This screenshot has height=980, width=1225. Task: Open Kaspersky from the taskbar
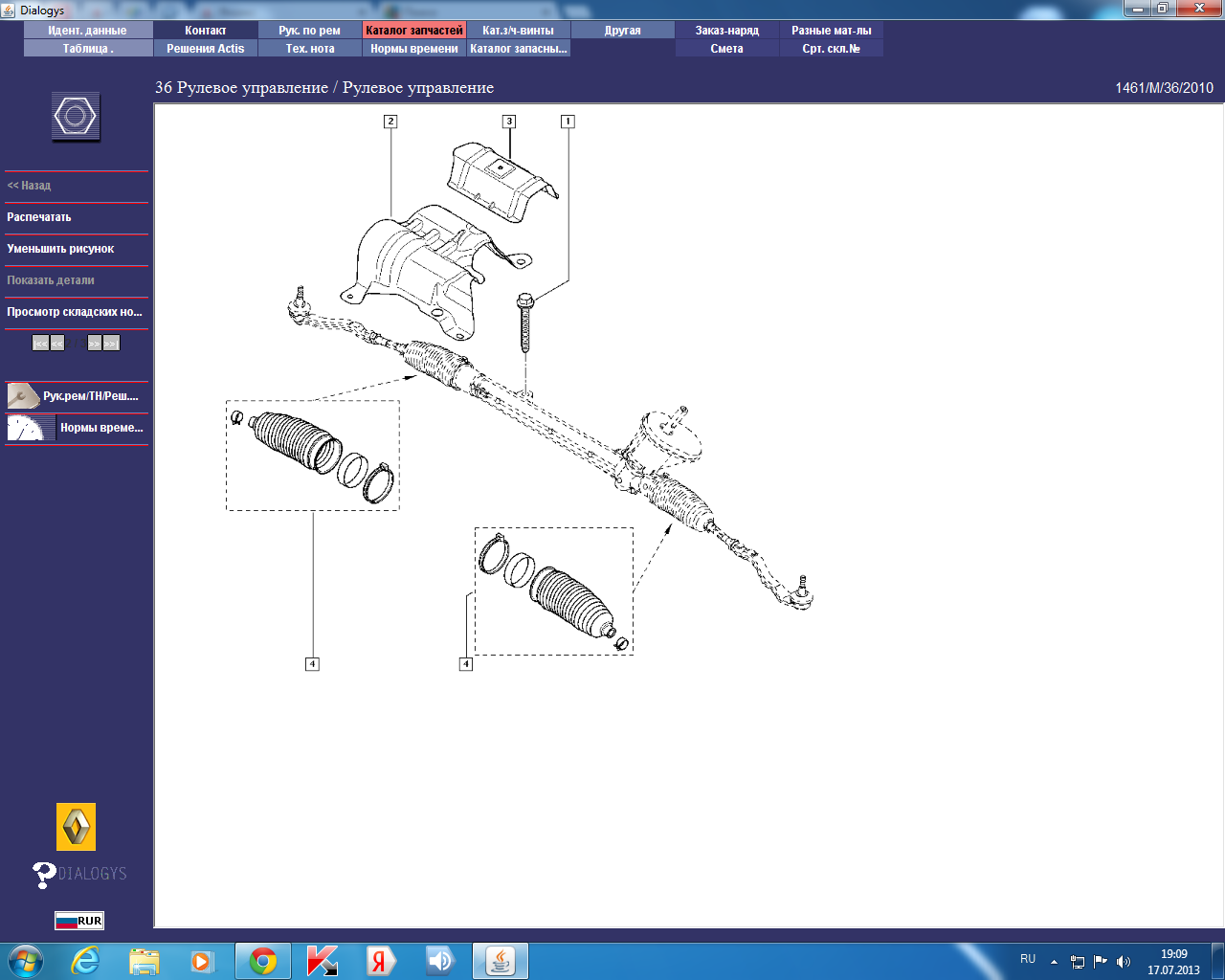click(323, 961)
